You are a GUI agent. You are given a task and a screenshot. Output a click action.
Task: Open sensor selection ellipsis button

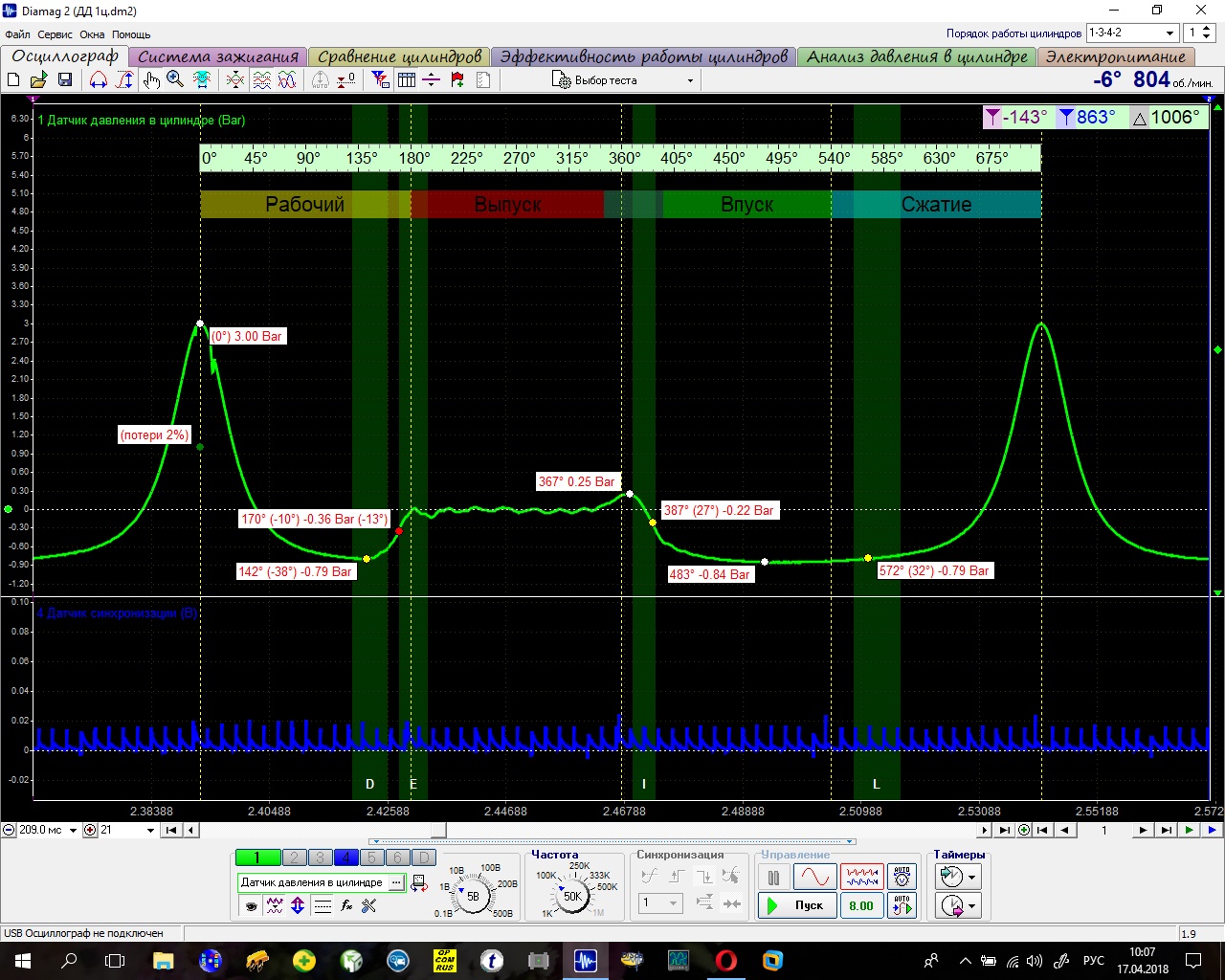coord(396,882)
